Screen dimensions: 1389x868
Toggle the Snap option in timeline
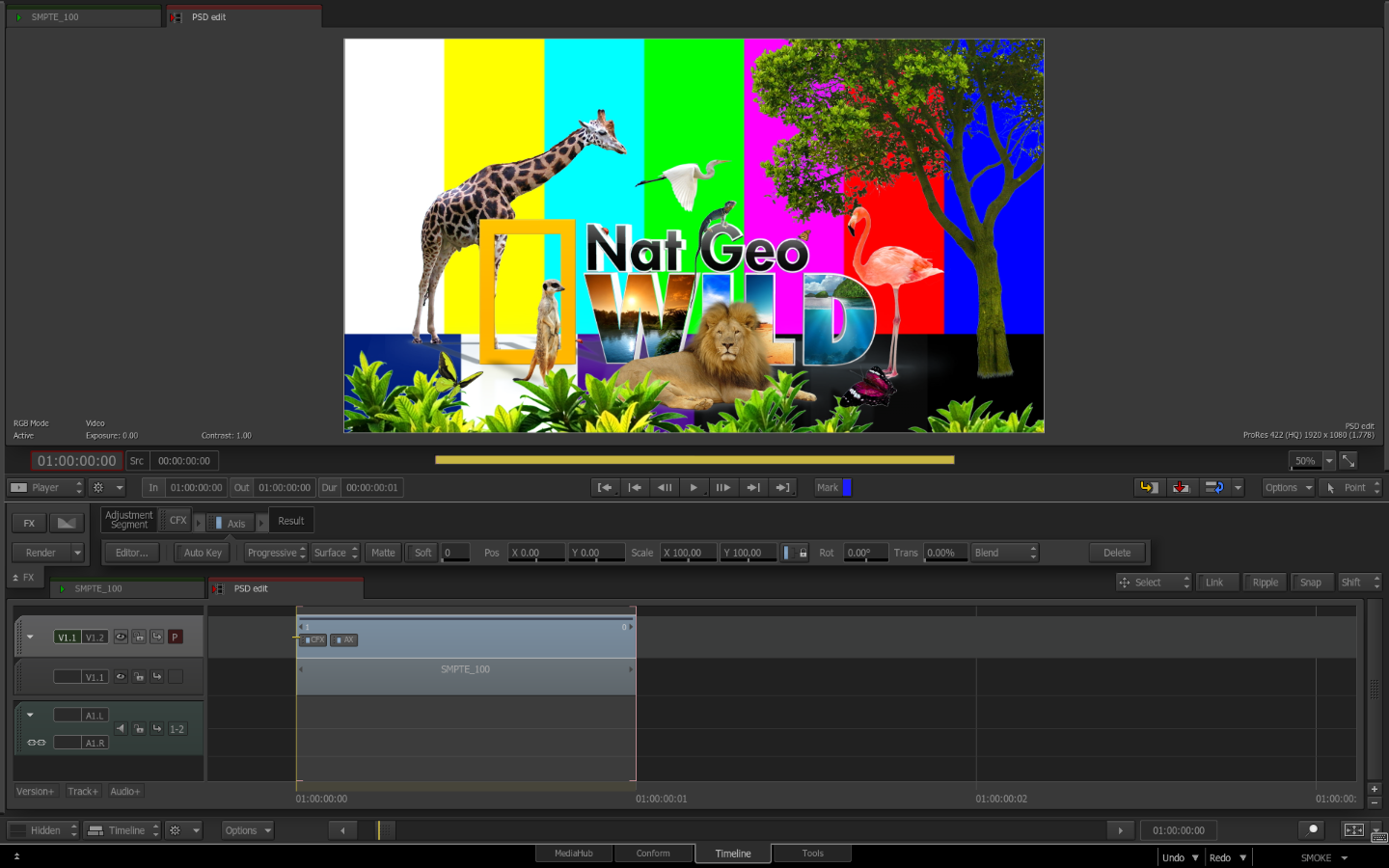point(1310,583)
